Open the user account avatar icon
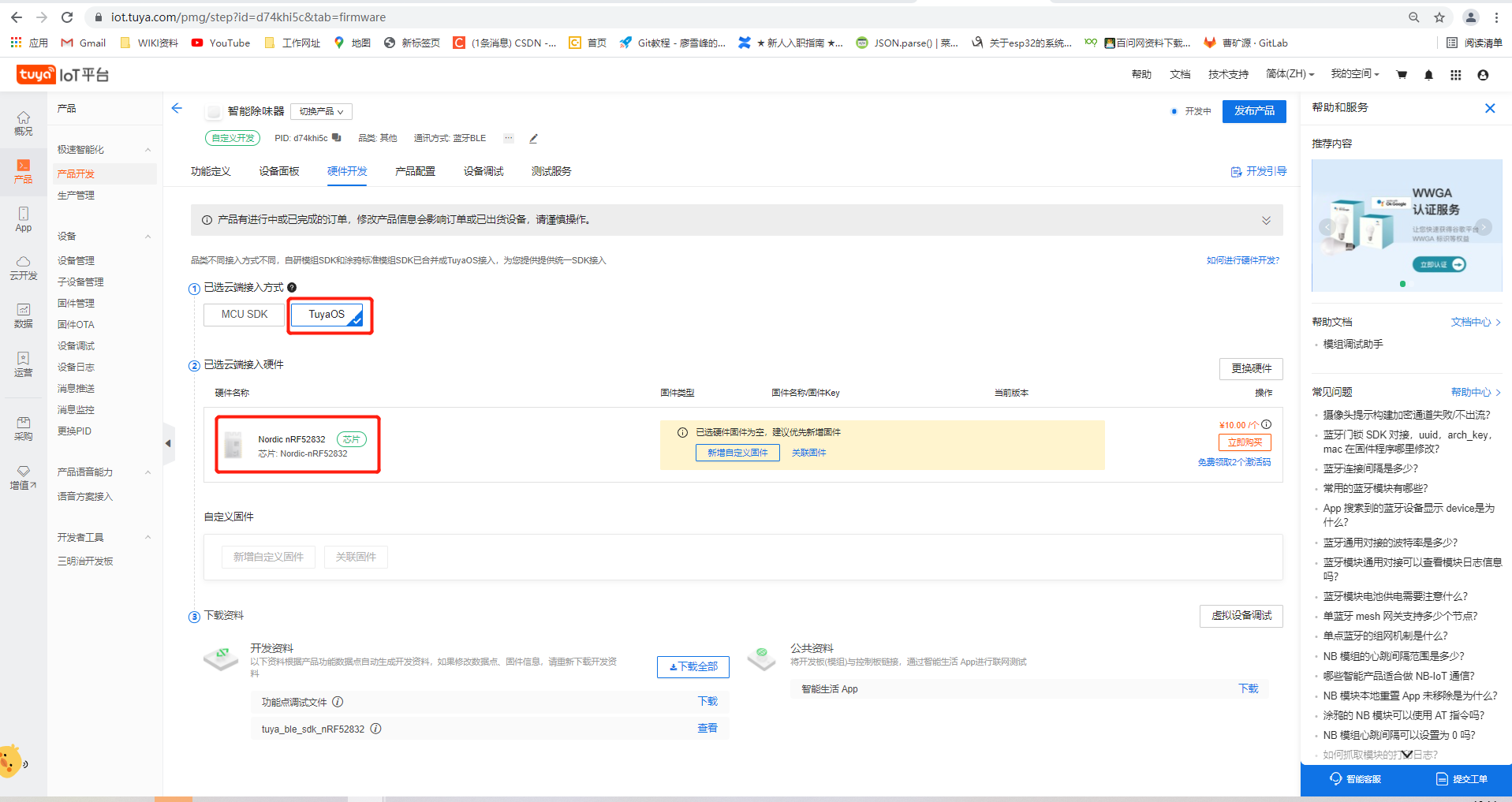 click(x=1483, y=75)
